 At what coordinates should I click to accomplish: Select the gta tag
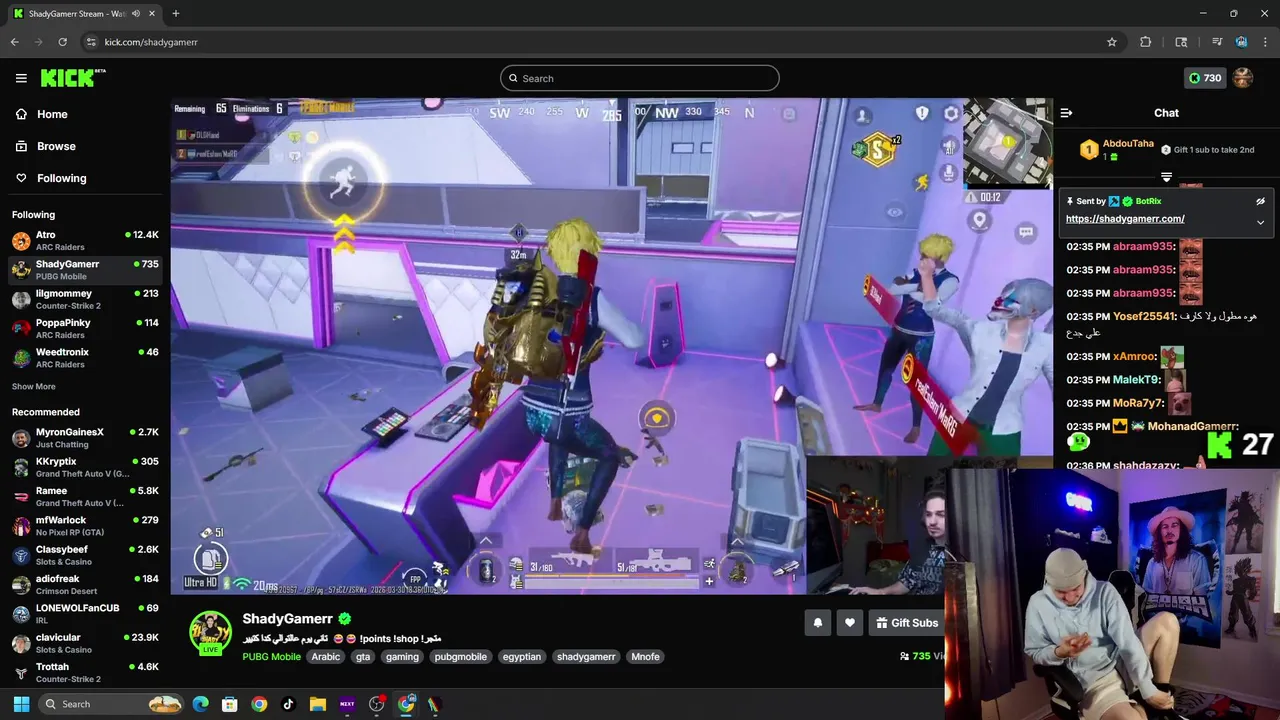pos(363,657)
